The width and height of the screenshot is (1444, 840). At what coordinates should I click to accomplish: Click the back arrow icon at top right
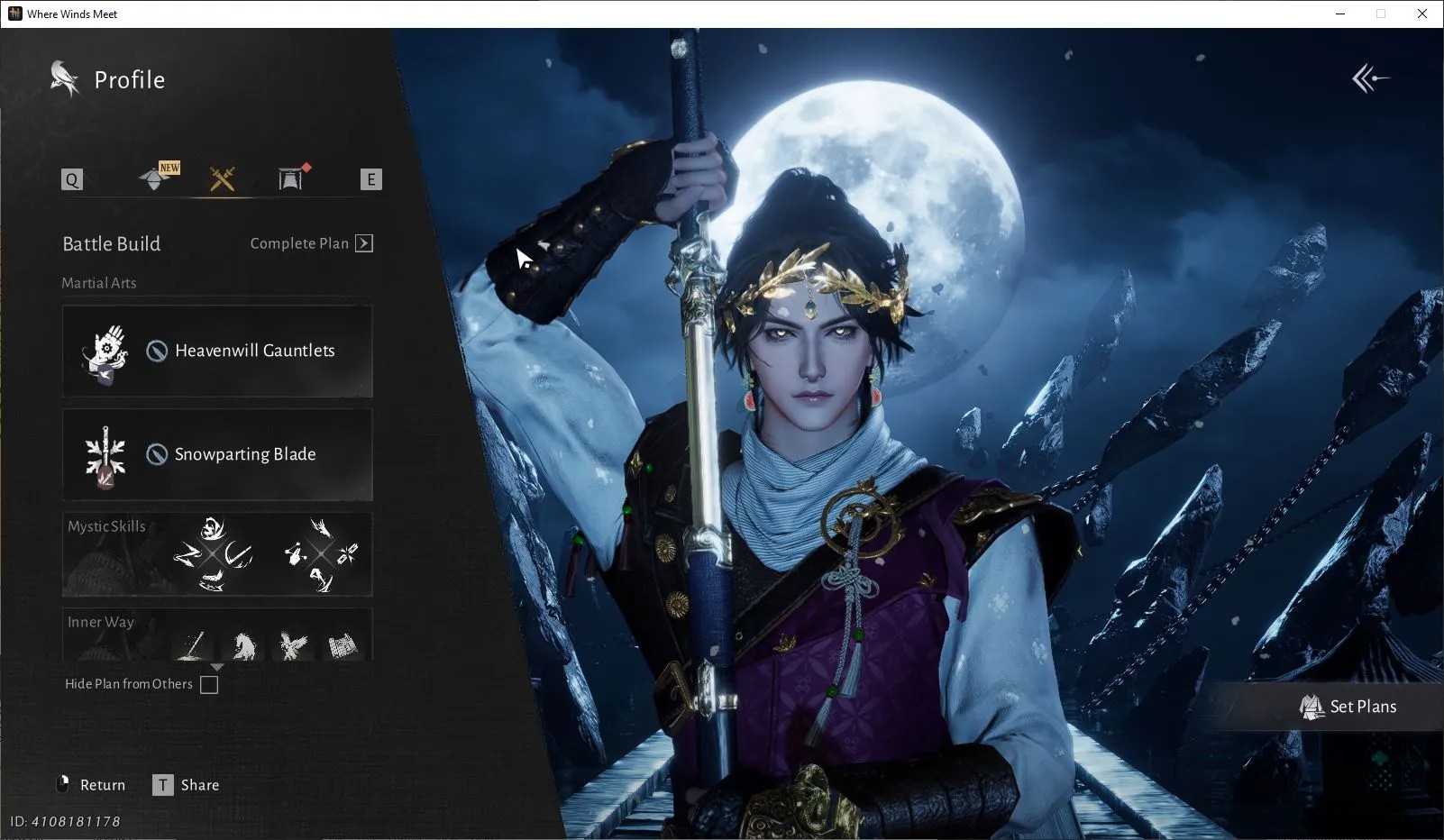(1370, 78)
